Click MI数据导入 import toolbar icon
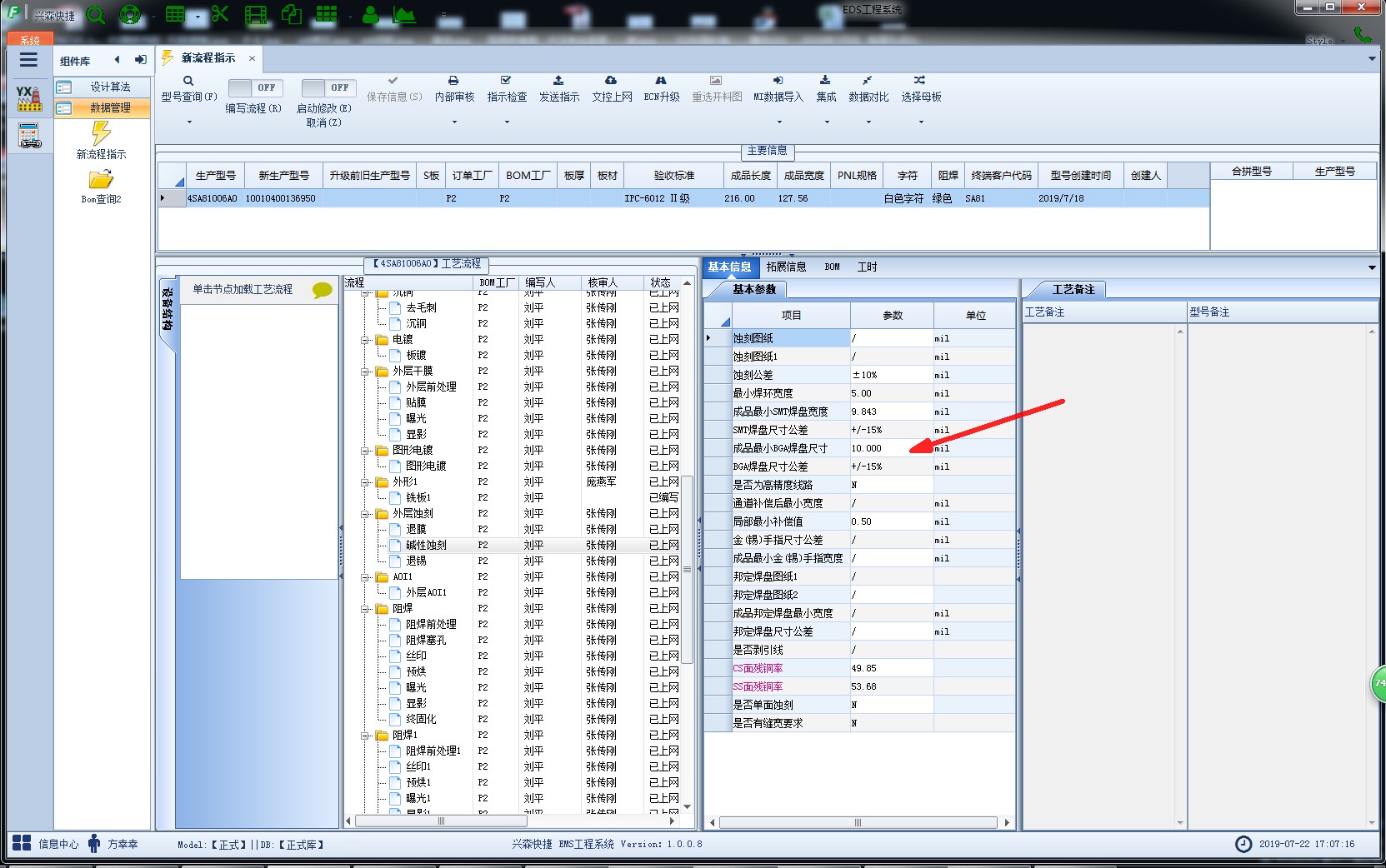This screenshot has width=1386, height=868. coord(778,81)
